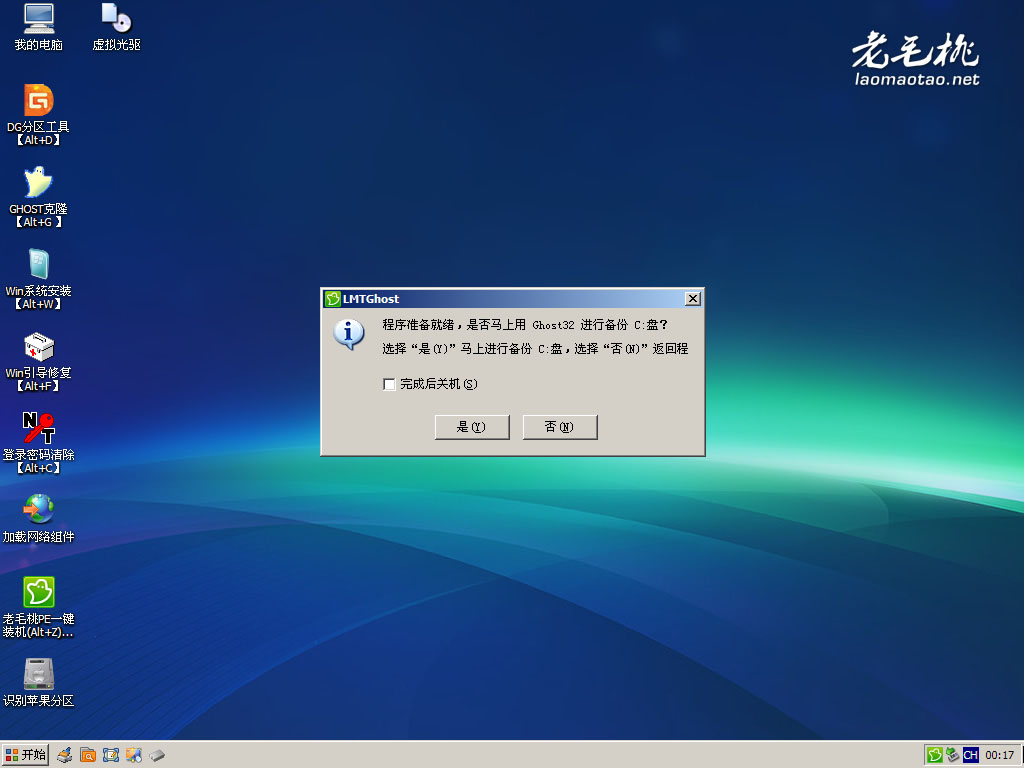Select the Win引导修复 toolbox icon
Viewport: 1024px width, 768px height.
click(39, 347)
